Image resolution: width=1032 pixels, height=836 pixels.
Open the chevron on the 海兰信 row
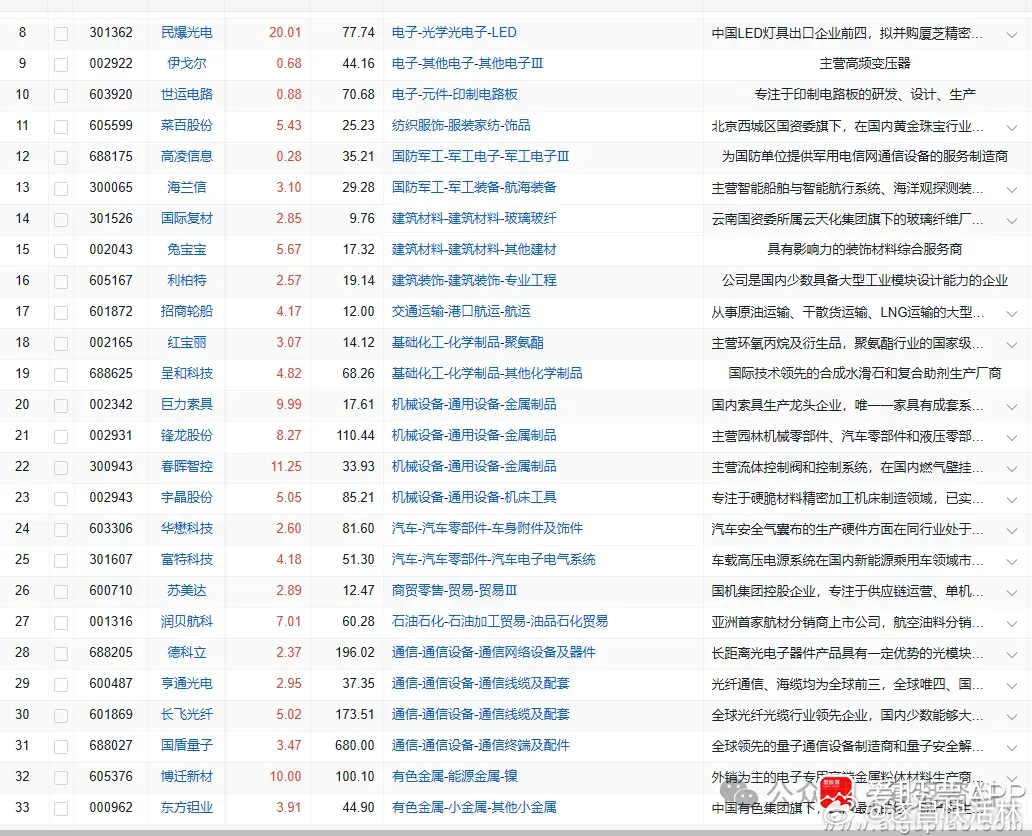1012,187
